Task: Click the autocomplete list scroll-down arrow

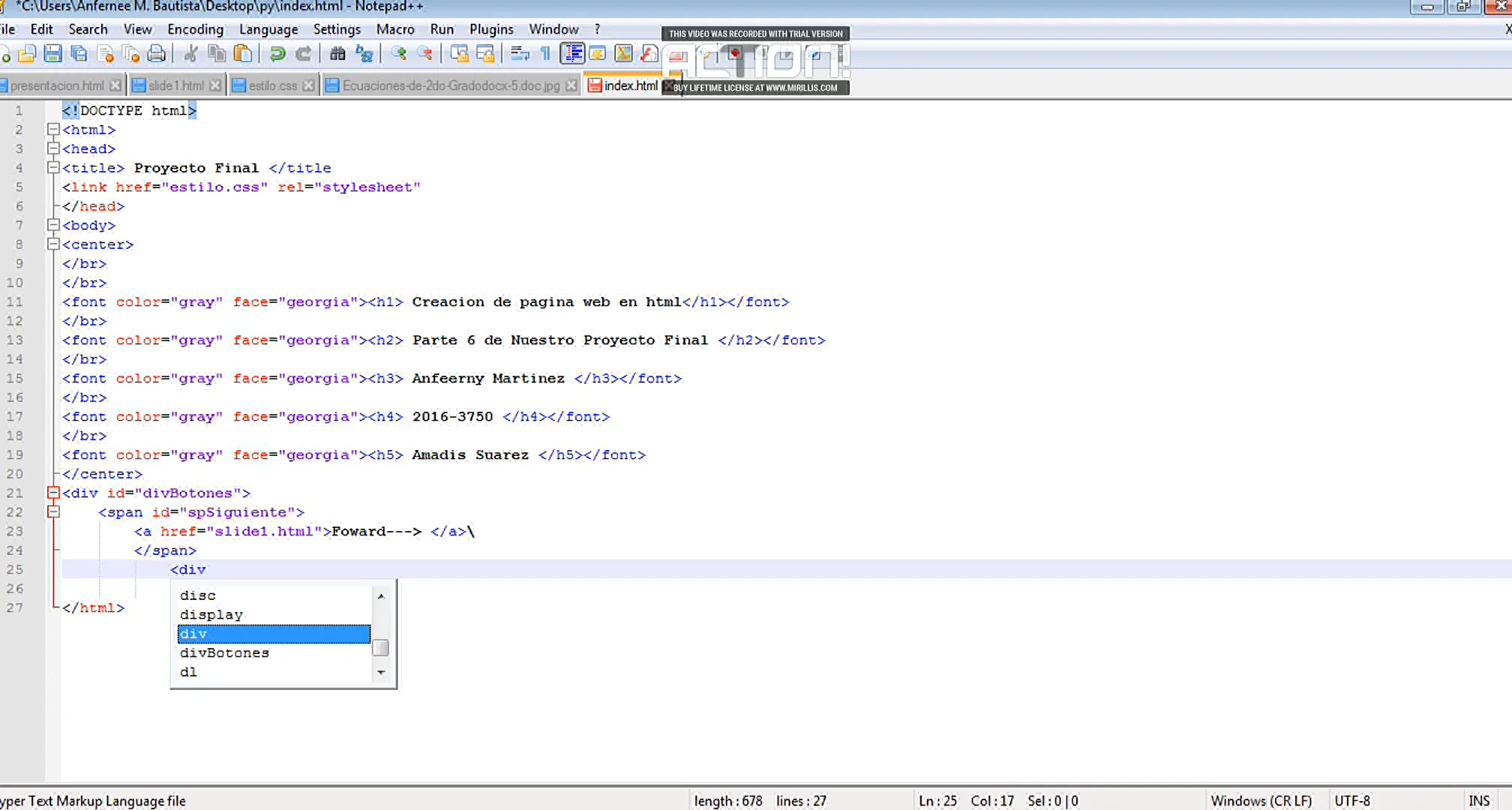Action: (381, 672)
